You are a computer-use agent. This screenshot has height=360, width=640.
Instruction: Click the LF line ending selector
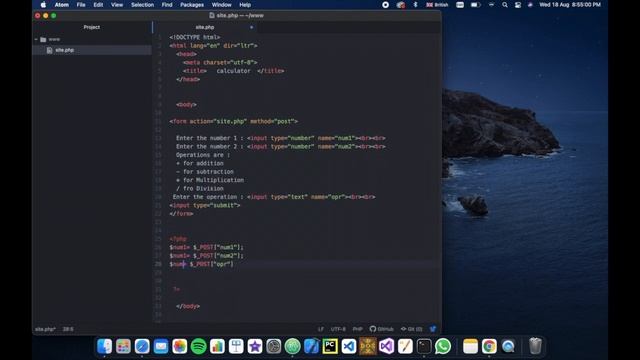tap(321, 329)
